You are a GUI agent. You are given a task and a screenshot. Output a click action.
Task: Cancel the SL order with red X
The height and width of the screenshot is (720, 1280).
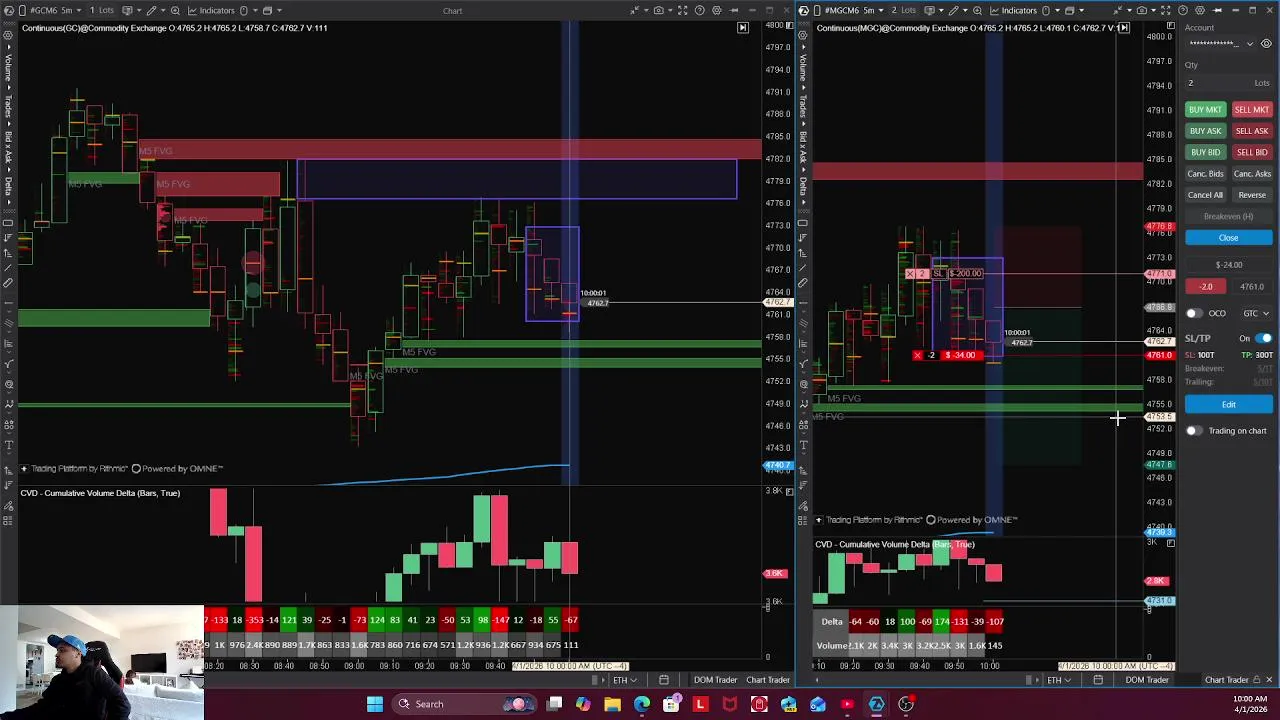coord(910,273)
